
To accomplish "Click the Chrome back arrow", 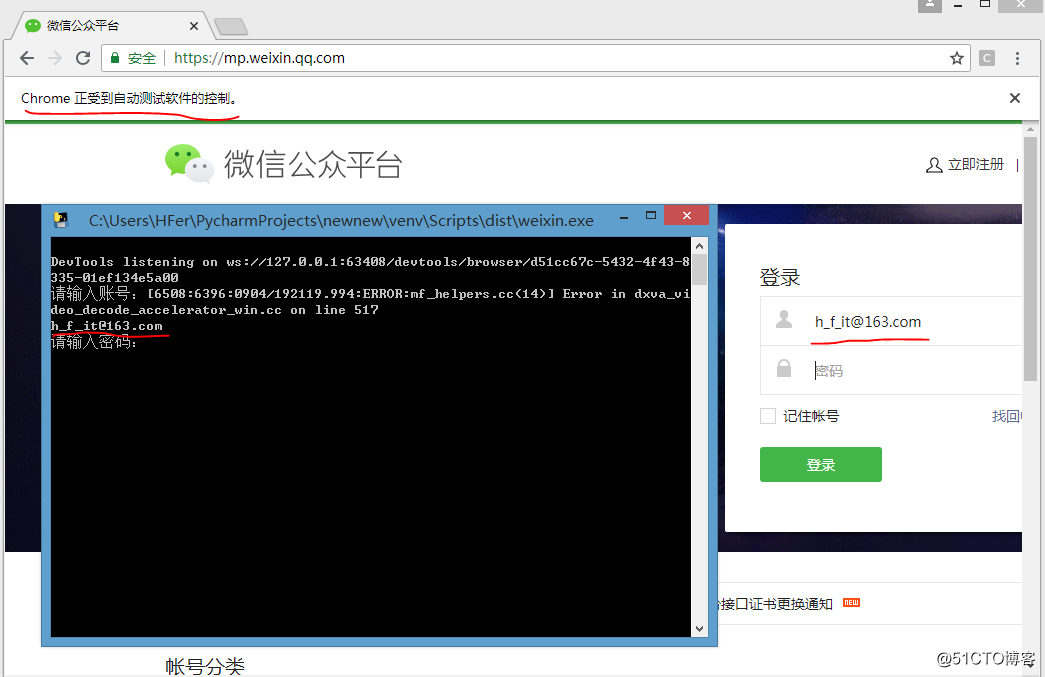I will pos(27,58).
